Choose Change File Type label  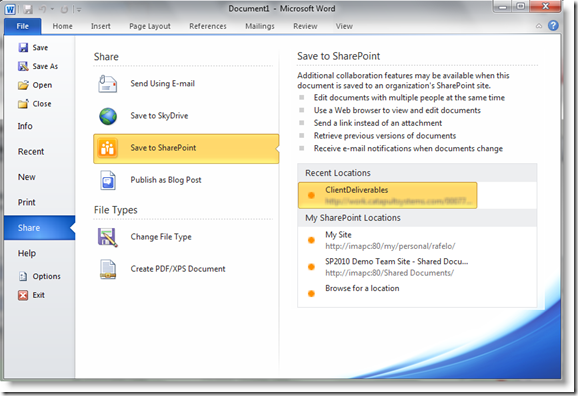[x=161, y=237]
